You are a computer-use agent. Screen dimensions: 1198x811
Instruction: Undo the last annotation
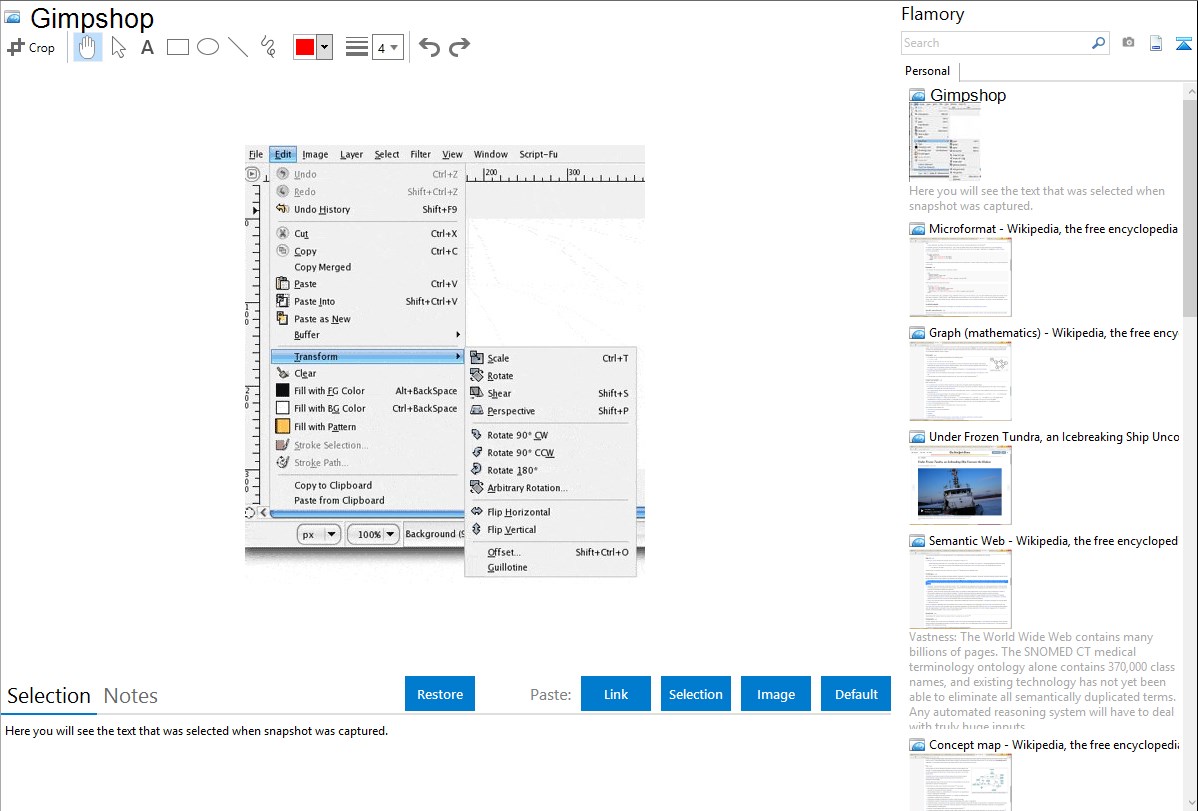tap(429, 47)
